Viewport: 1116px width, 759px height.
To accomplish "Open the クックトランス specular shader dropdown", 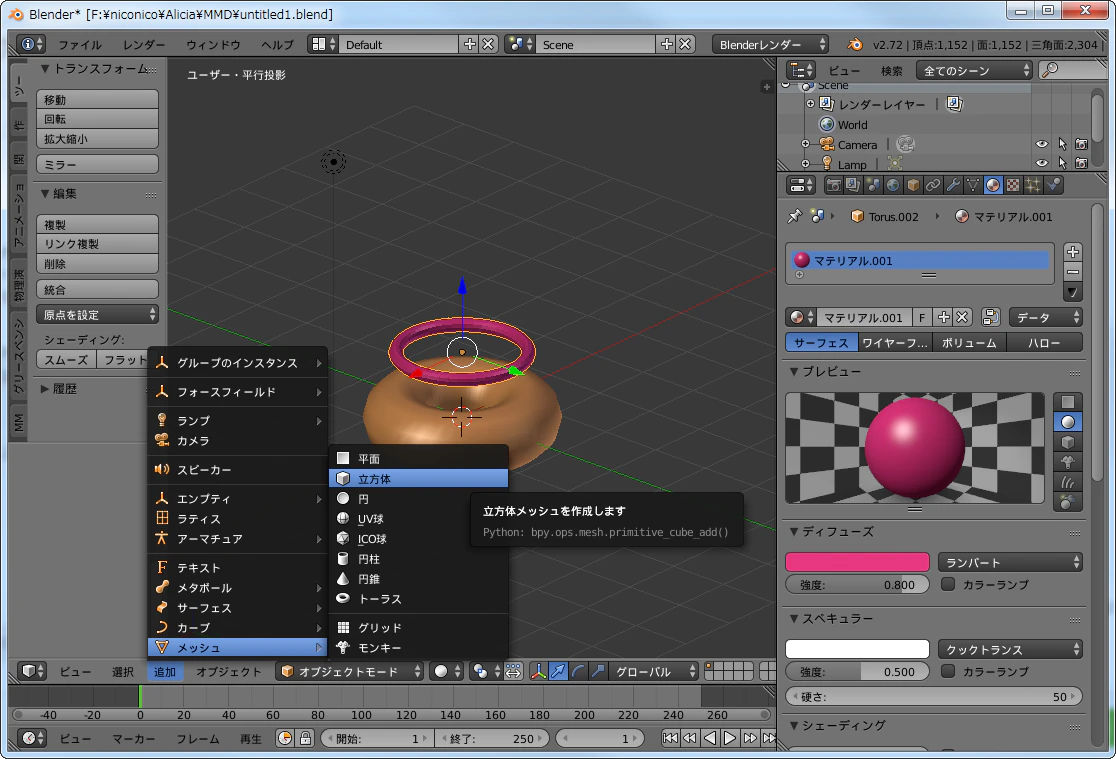I will coord(1010,649).
